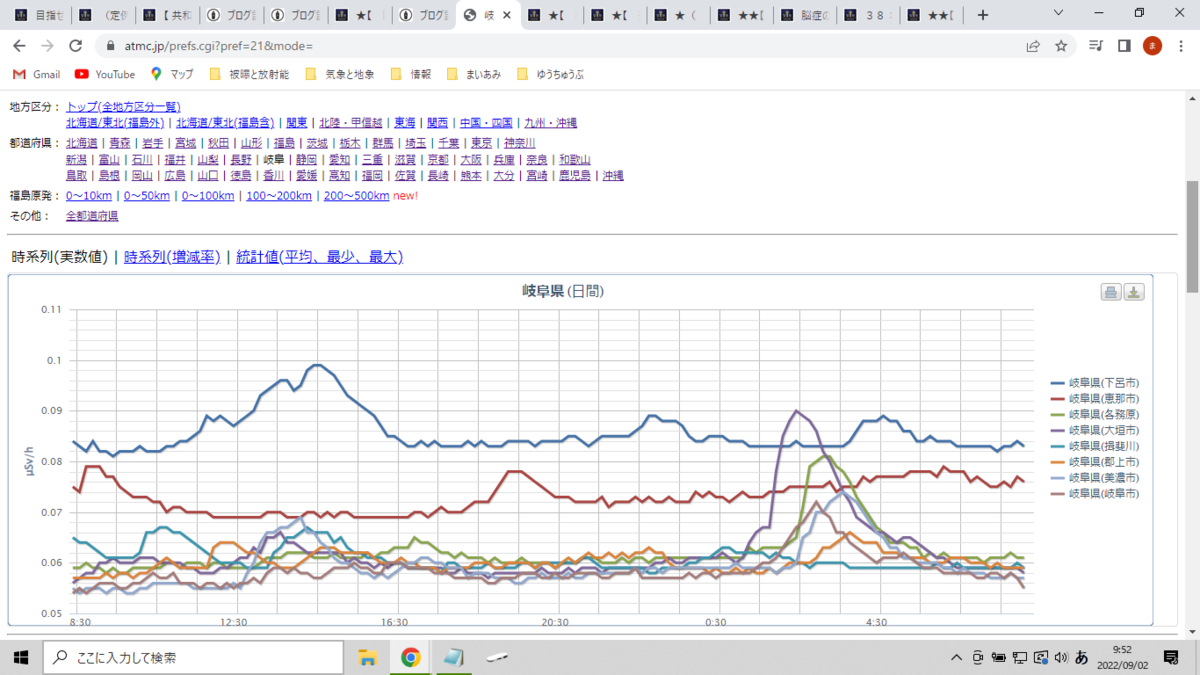Open the 愛知 prefecture link
The width and height of the screenshot is (1200, 675).
click(x=339, y=160)
